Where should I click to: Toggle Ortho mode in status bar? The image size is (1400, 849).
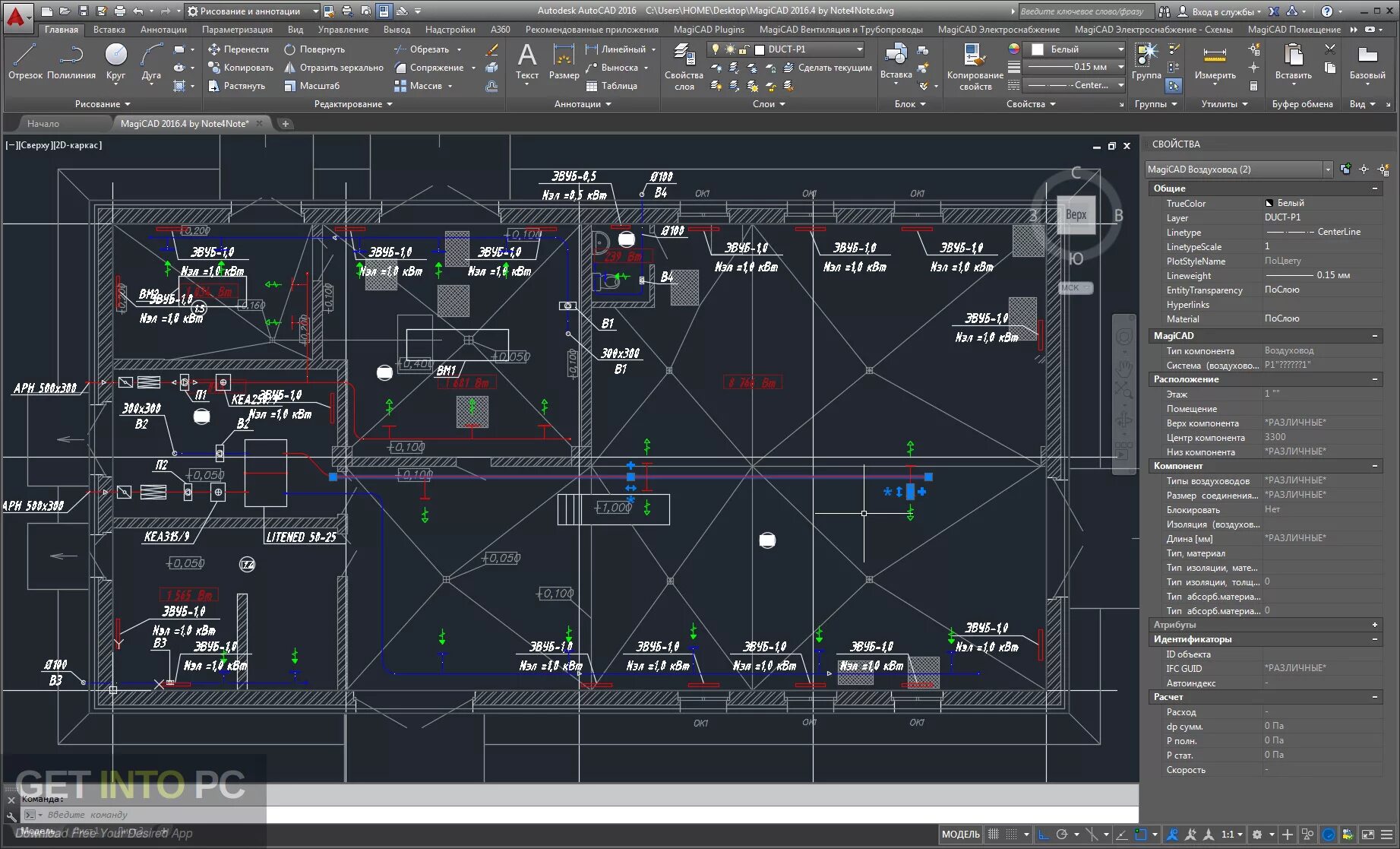tap(1044, 834)
